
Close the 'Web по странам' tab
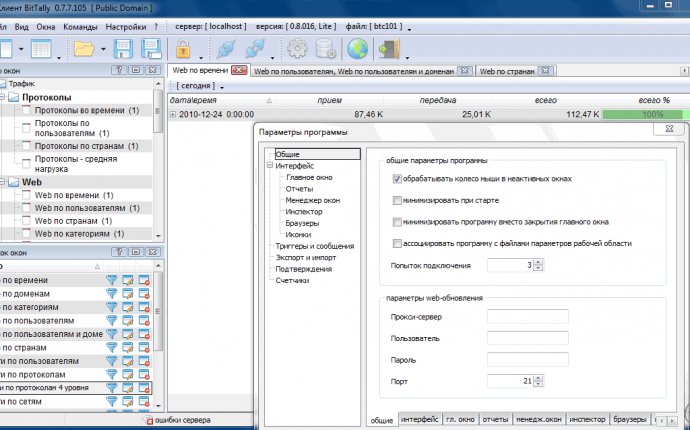click(x=545, y=70)
